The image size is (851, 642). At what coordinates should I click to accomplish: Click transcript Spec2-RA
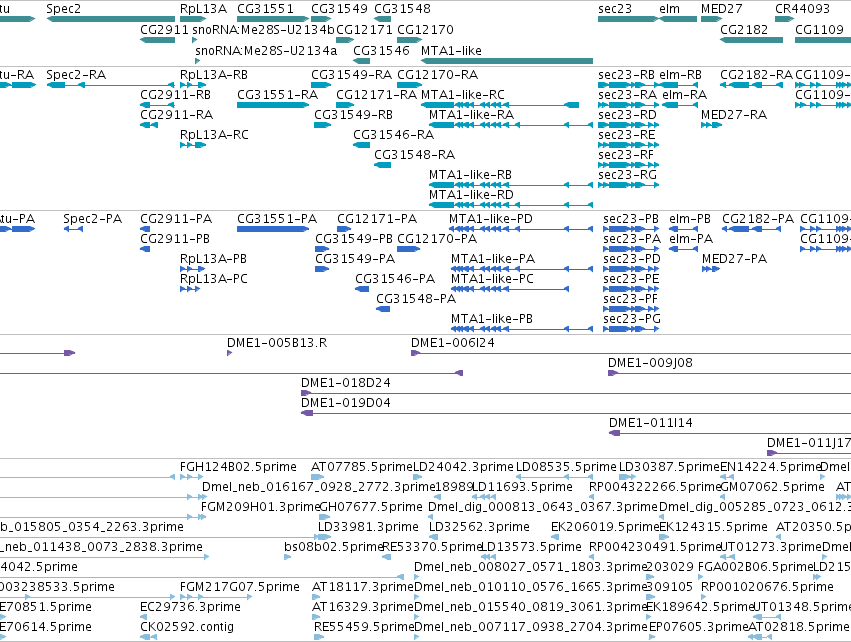click(x=110, y=85)
